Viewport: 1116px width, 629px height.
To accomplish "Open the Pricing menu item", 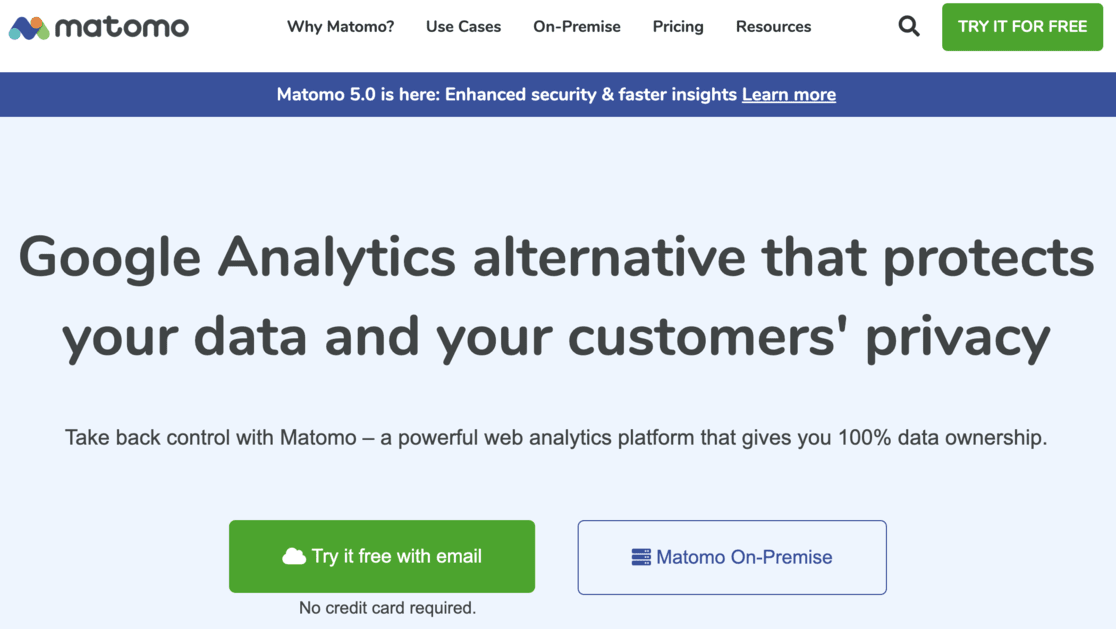I will click(678, 27).
